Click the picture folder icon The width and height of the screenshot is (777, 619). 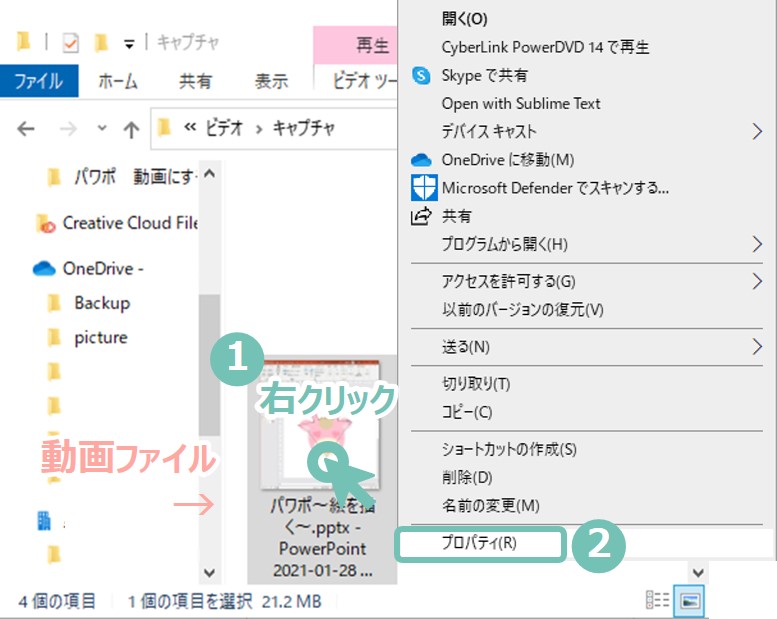click(x=54, y=338)
